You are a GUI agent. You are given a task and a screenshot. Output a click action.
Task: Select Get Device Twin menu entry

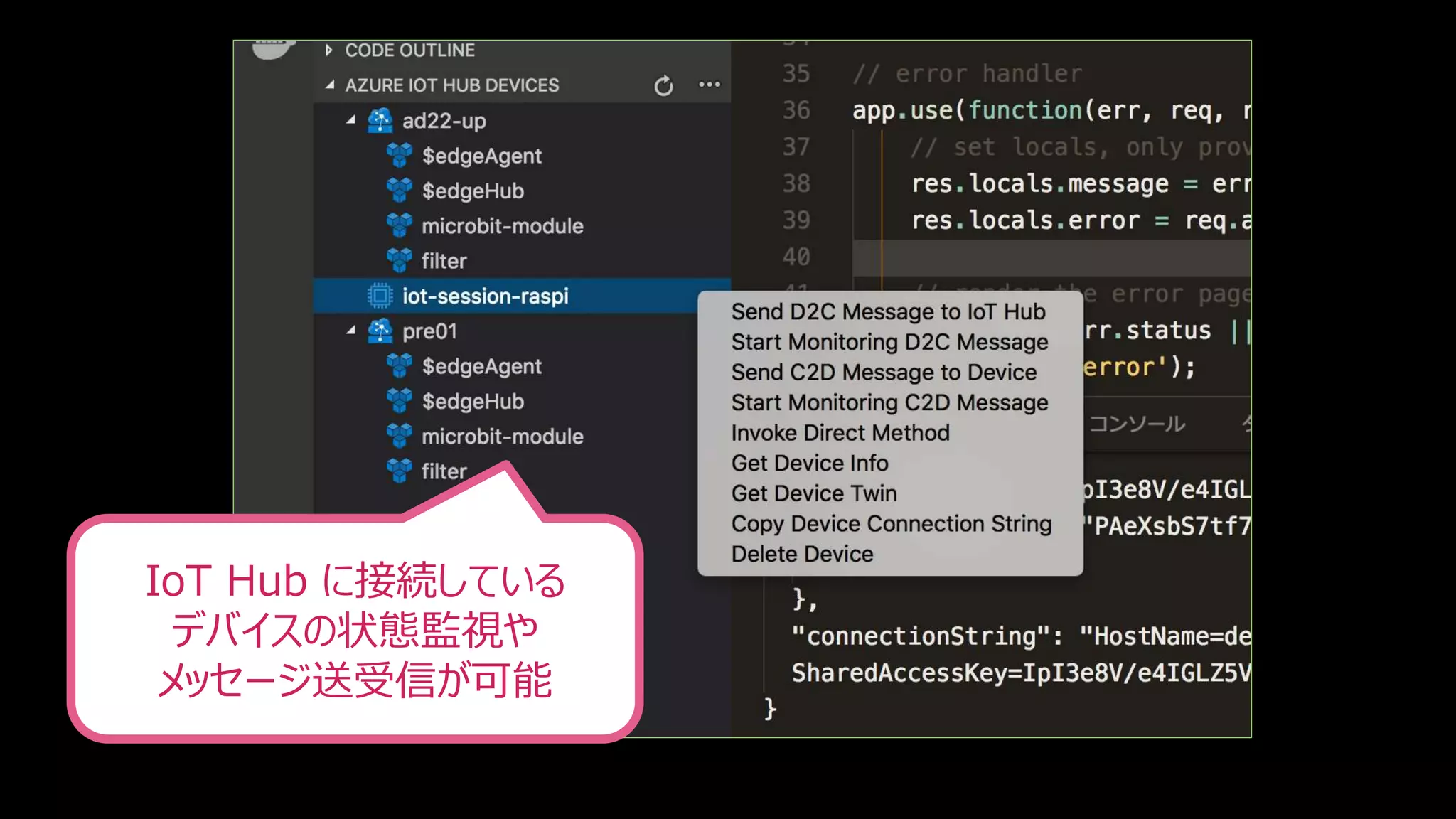coord(814,493)
